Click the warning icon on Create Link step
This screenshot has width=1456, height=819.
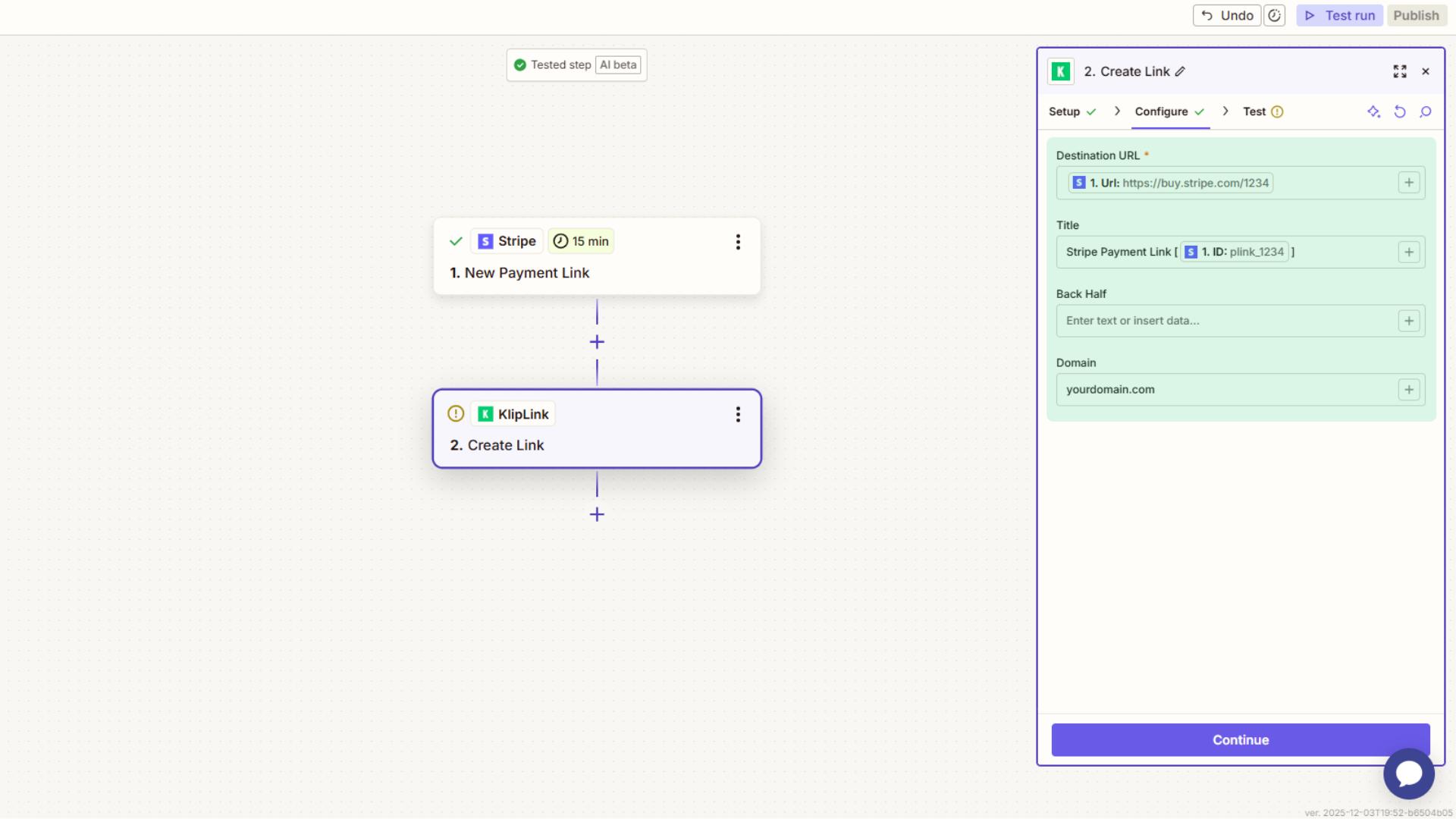(x=455, y=413)
